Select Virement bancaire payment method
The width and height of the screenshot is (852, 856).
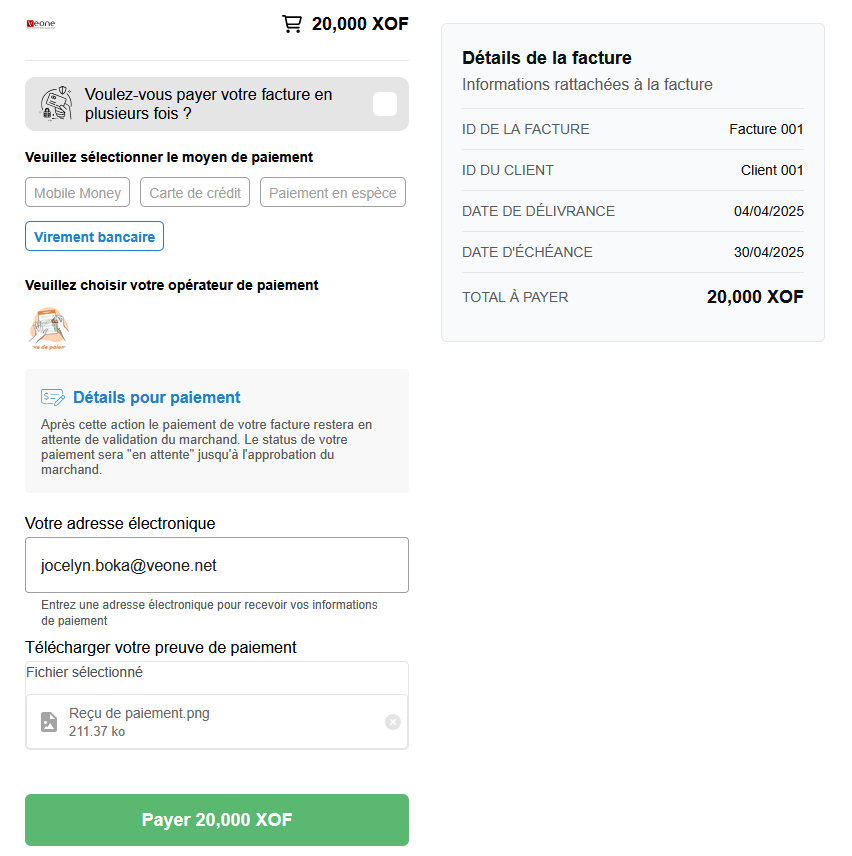[x=94, y=237]
